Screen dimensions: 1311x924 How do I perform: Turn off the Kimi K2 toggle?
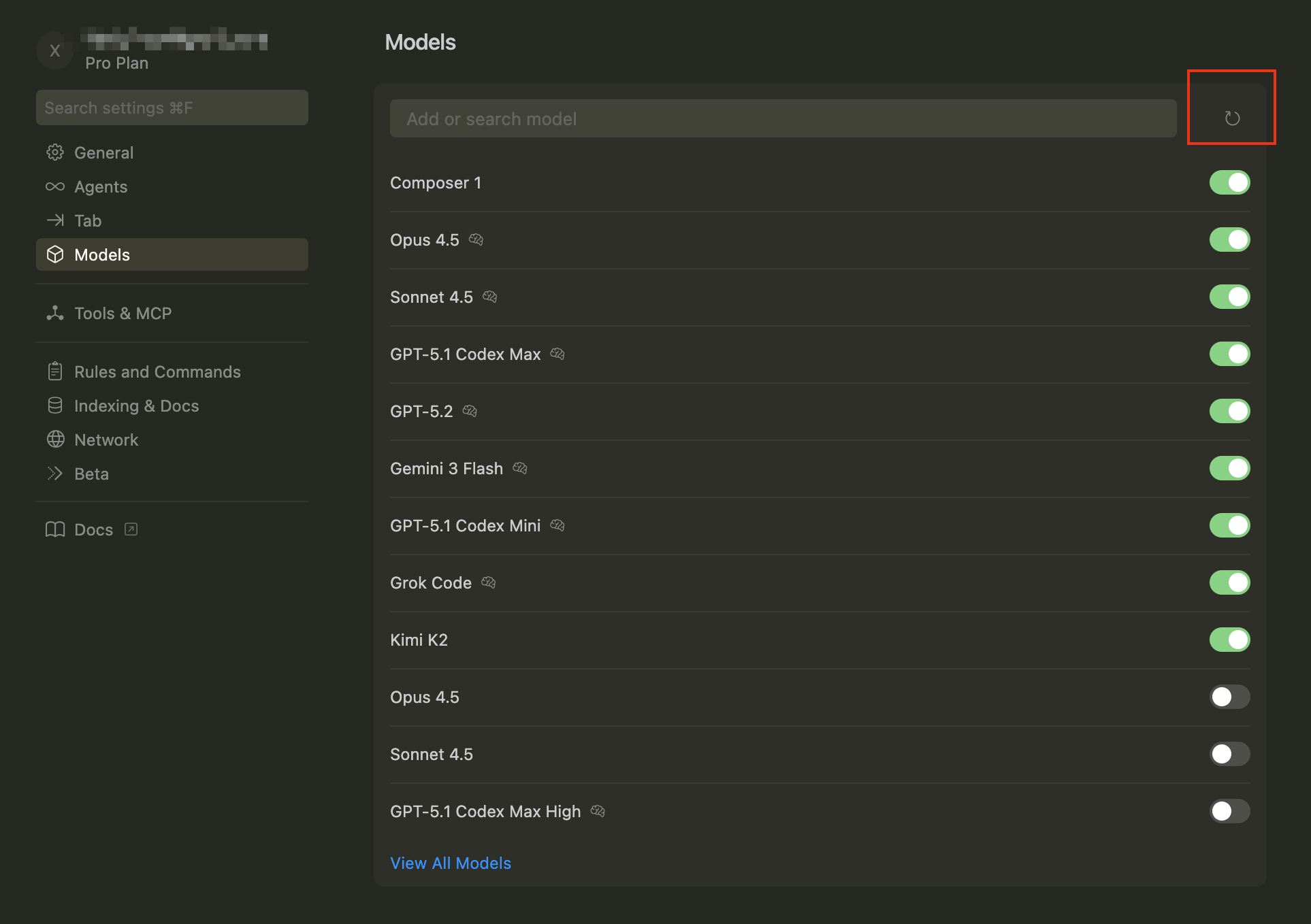coord(1229,640)
